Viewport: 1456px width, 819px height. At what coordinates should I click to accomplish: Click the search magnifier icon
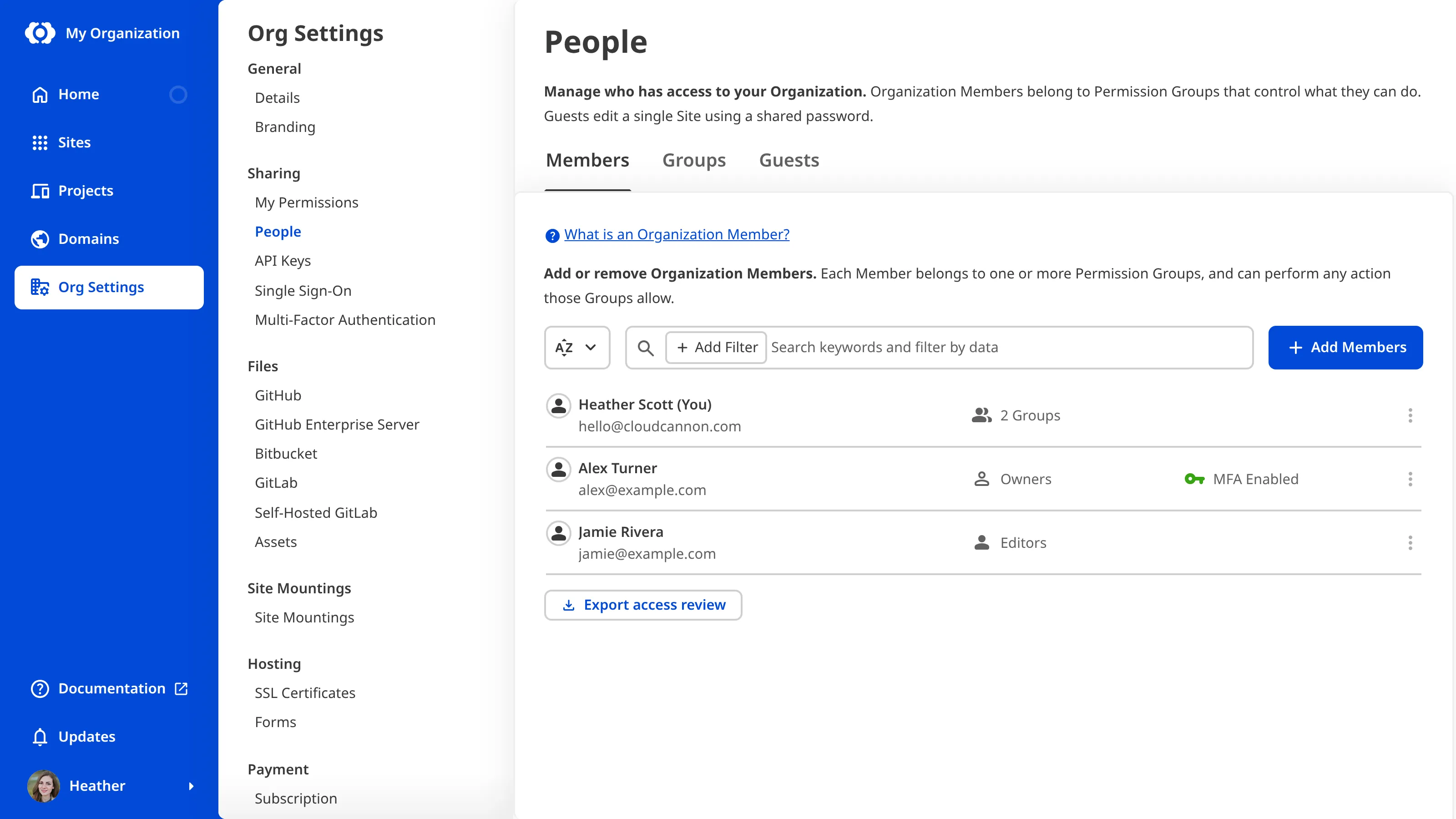646,348
